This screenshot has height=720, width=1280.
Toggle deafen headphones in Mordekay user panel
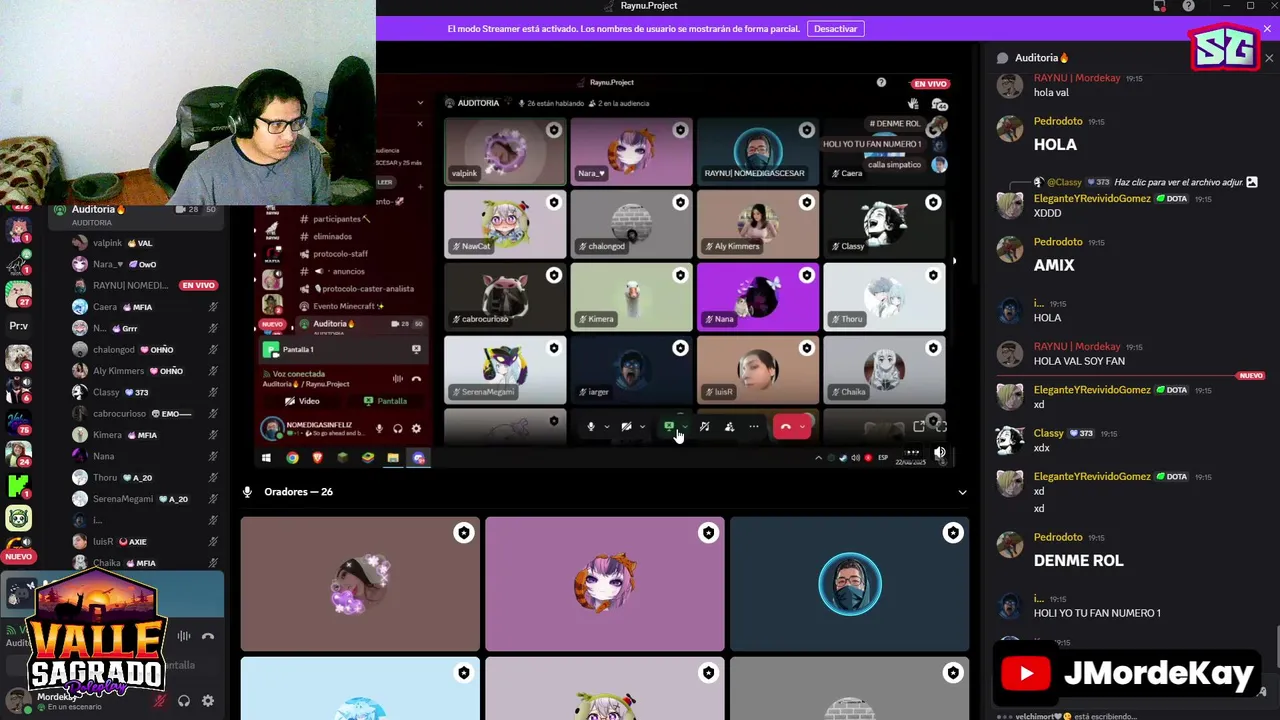pos(184,701)
